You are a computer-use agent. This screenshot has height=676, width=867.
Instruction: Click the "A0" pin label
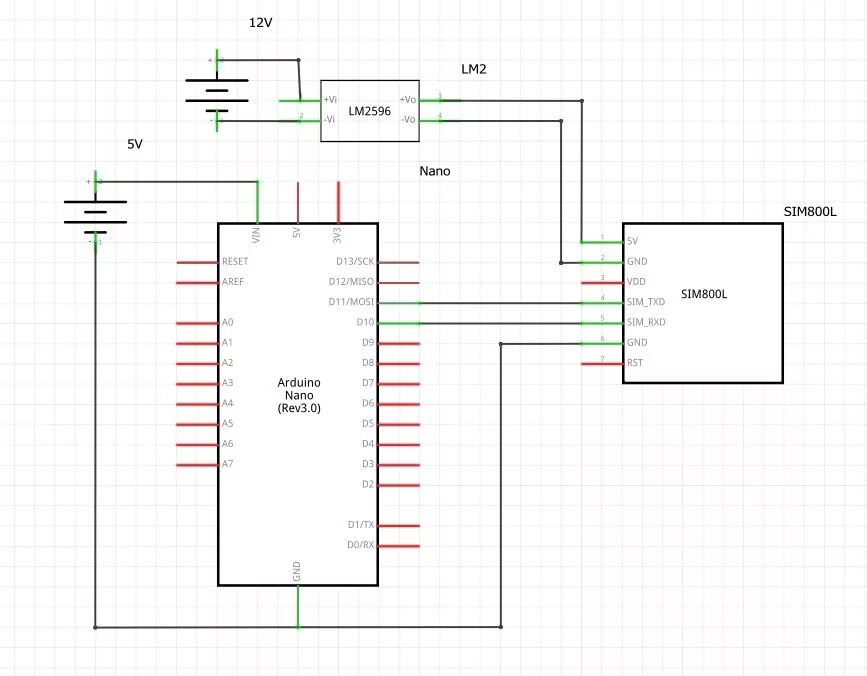tap(228, 322)
